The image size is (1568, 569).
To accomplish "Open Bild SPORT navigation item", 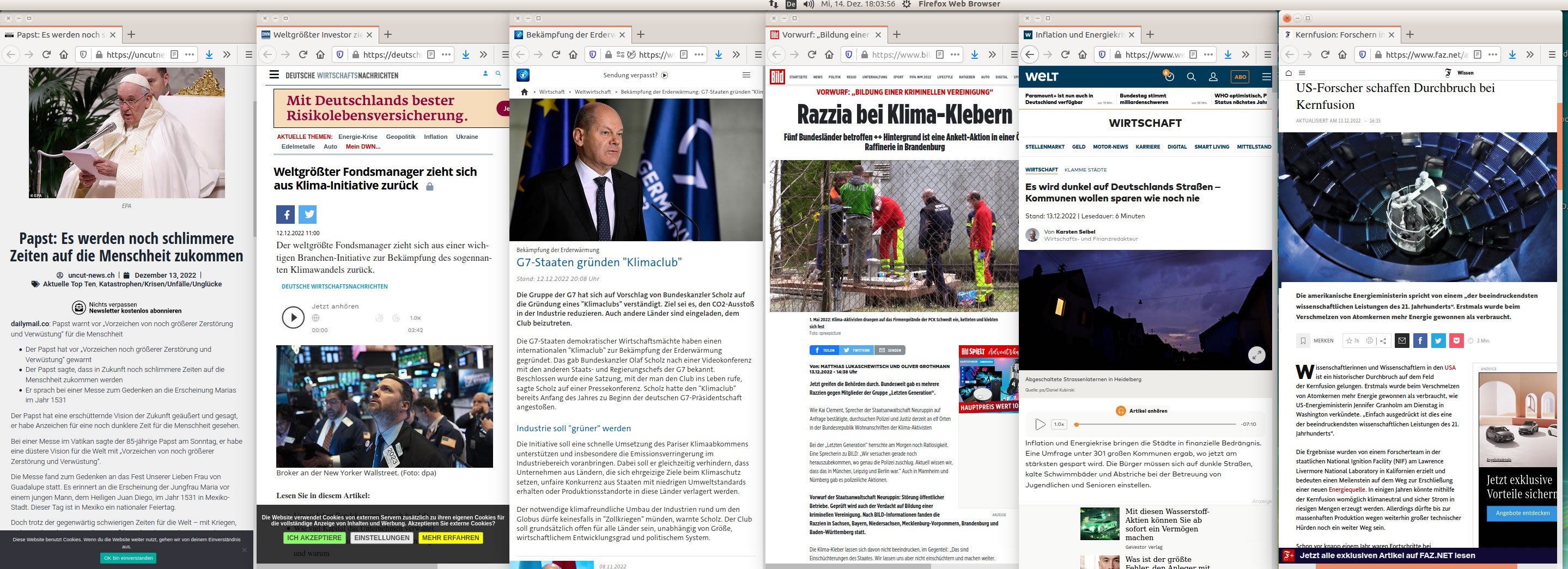I will 898,77.
